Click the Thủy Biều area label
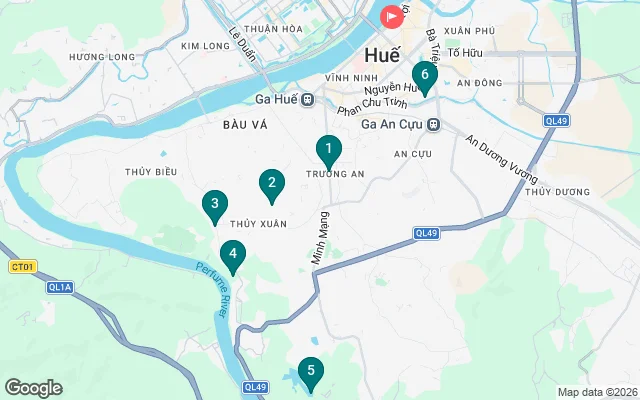The width and height of the screenshot is (640, 400). [x=151, y=172]
